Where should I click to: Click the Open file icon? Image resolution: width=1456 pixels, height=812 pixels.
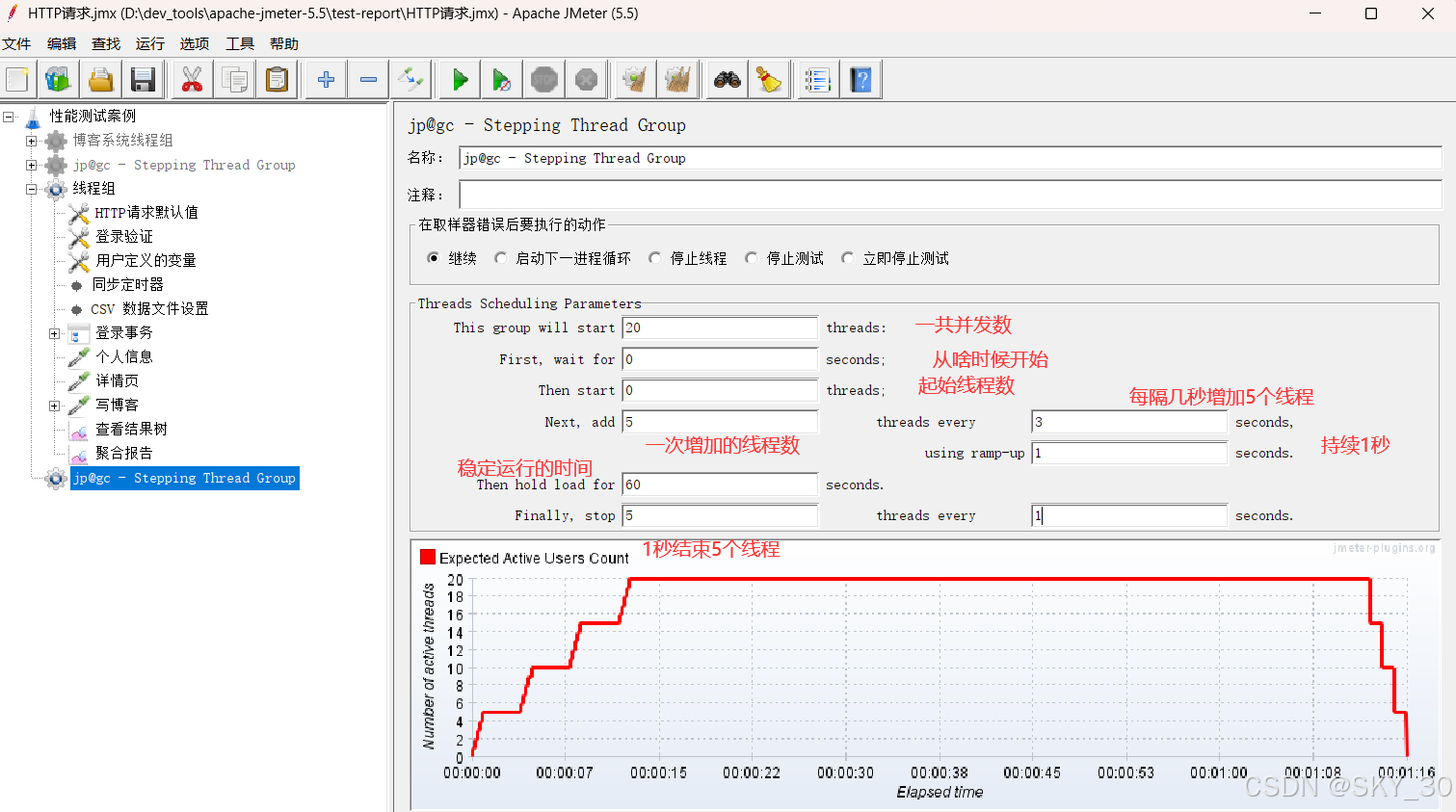point(101,80)
